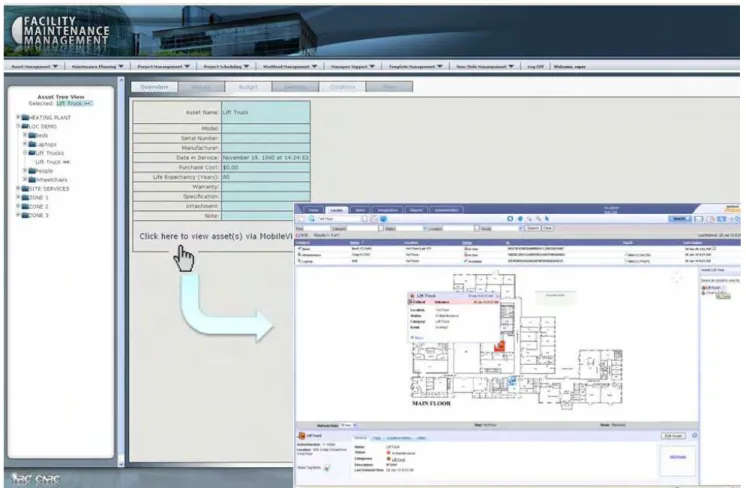This screenshot has height=488, width=746.
Task: Open the Maintenance Planning menu
Action: (x=98, y=67)
